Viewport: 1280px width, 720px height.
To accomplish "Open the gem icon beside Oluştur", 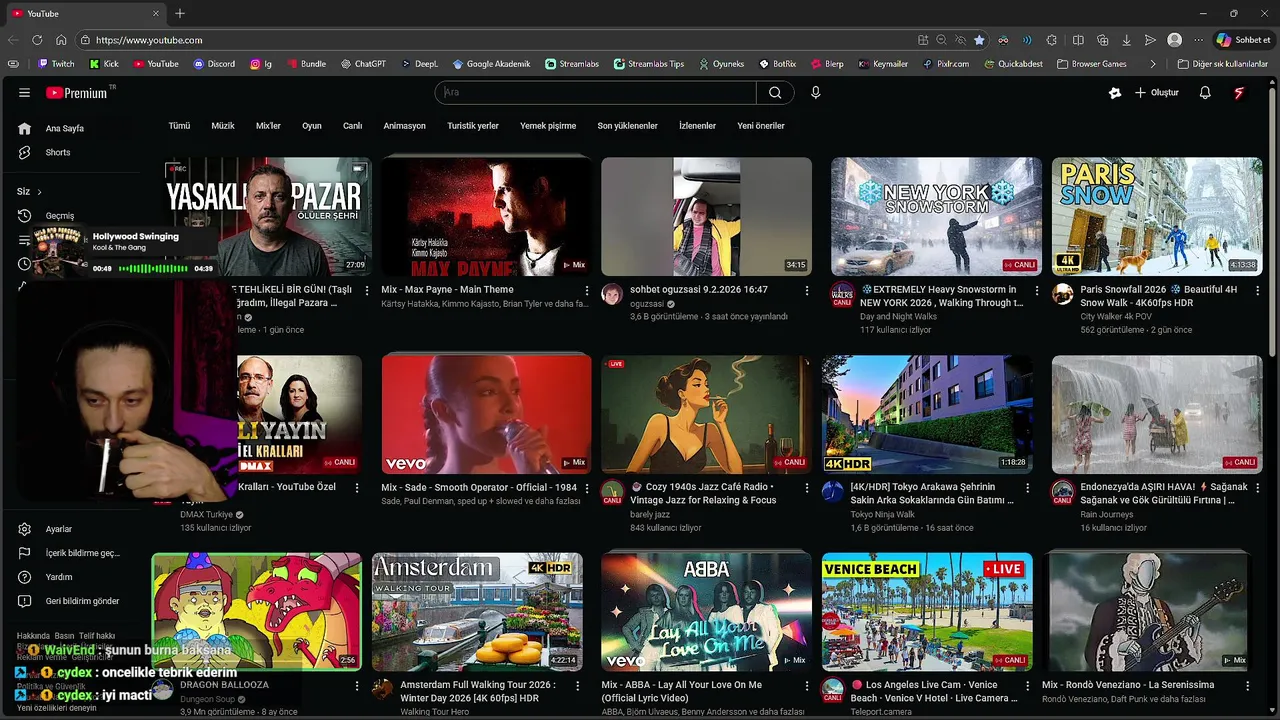I will coord(1115,93).
